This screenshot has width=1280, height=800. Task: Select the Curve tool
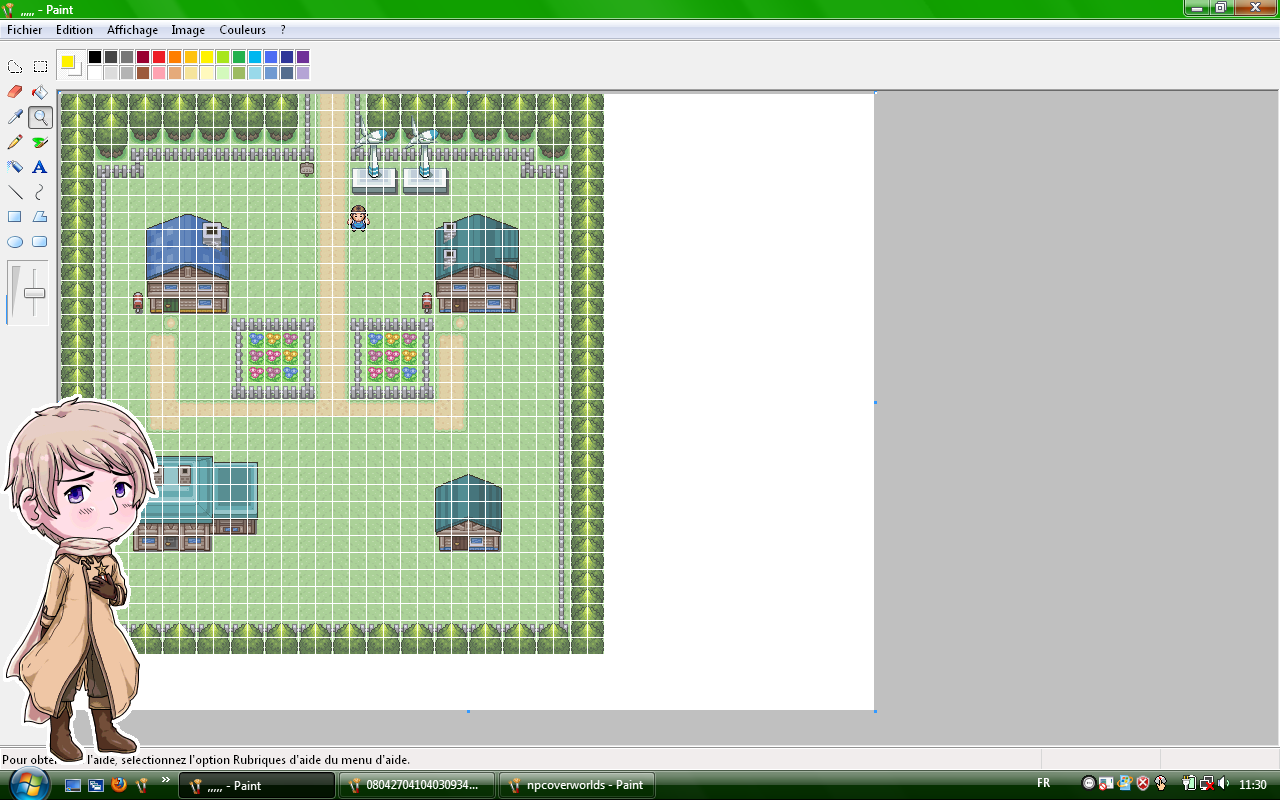coord(40,192)
